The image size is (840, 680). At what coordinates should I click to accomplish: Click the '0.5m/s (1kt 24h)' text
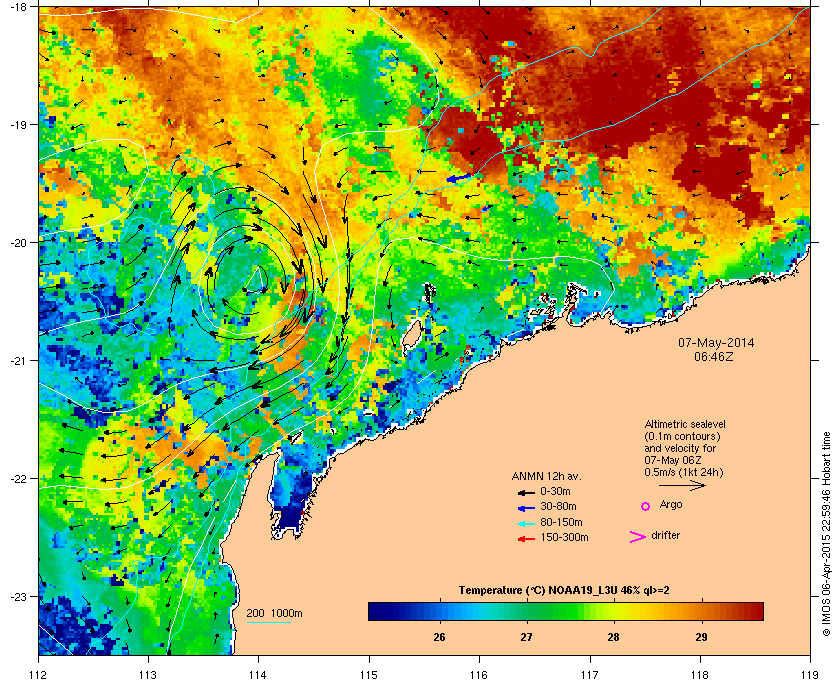(x=684, y=473)
